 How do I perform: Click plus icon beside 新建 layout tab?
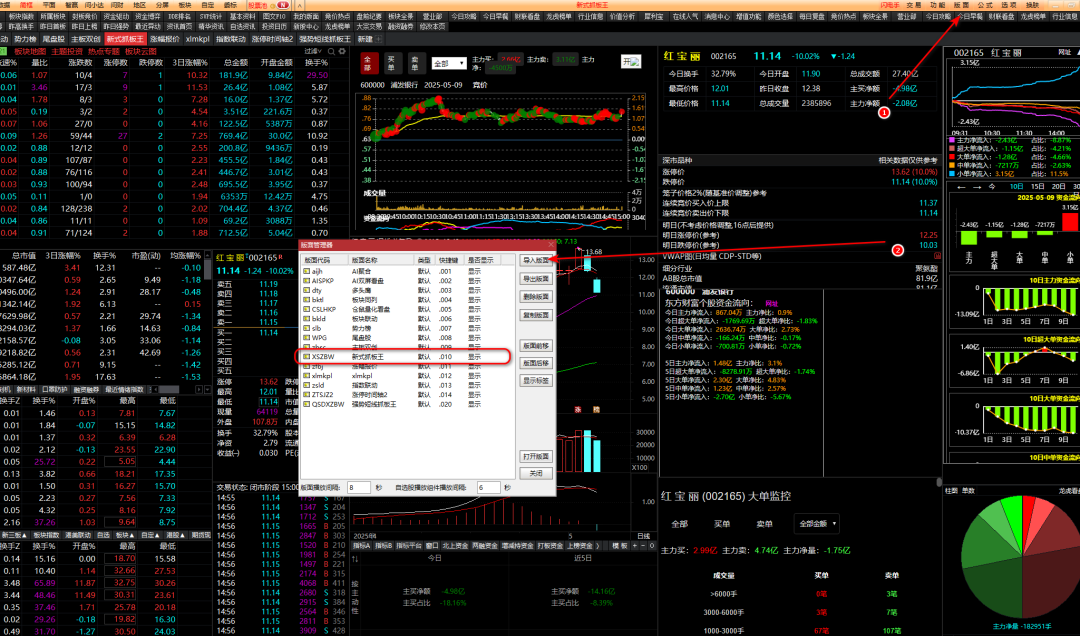379,39
